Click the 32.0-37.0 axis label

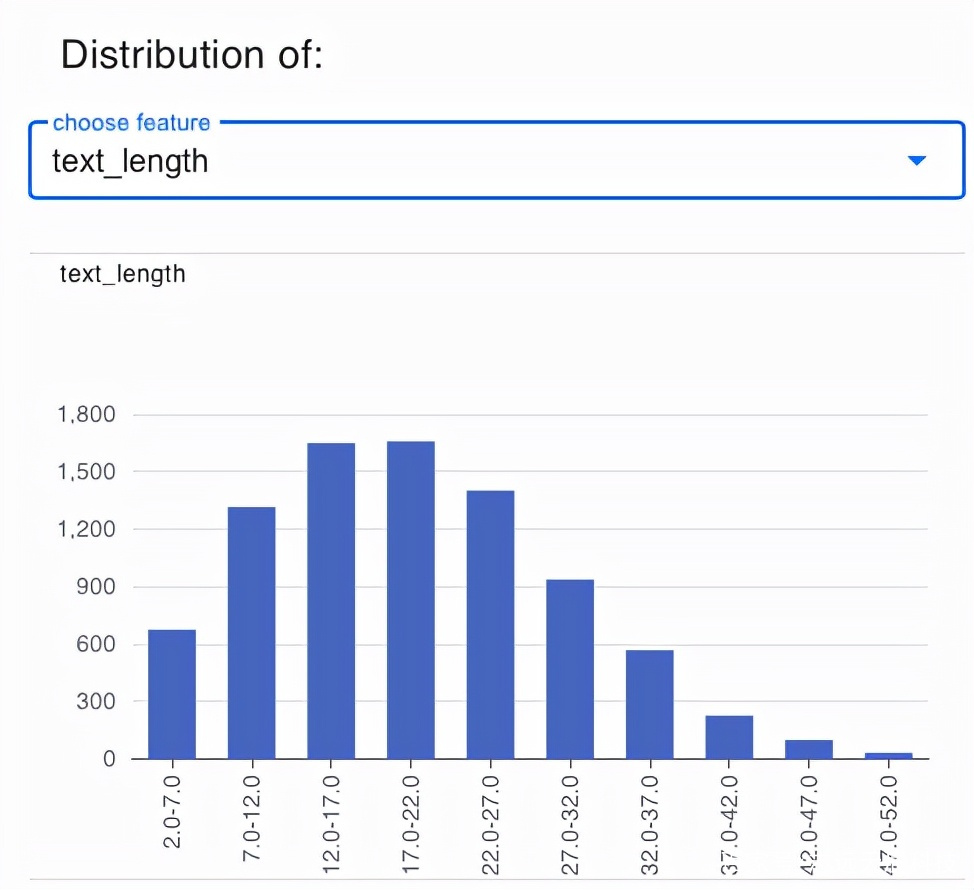[x=650, y=824]
